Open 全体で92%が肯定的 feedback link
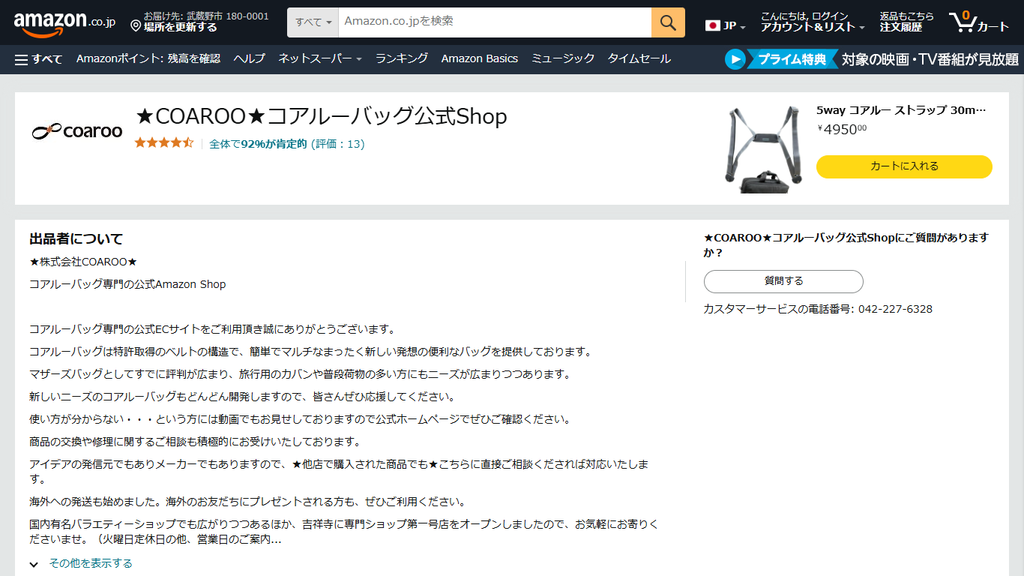Viewport: 1024px width, 576px height. point(287,144)
